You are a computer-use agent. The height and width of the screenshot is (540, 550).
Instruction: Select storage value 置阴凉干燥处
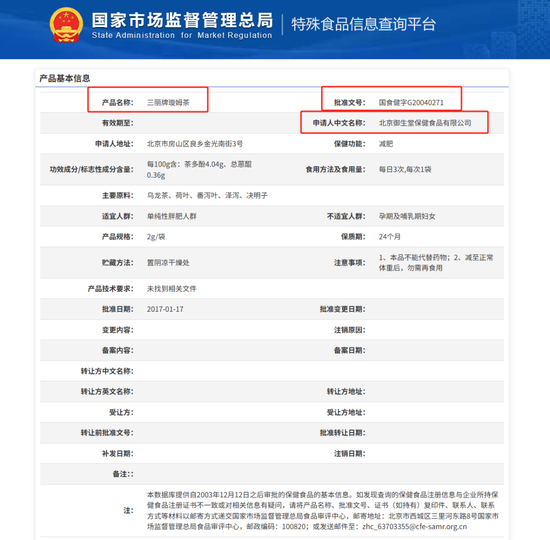[x=168, y=263]
